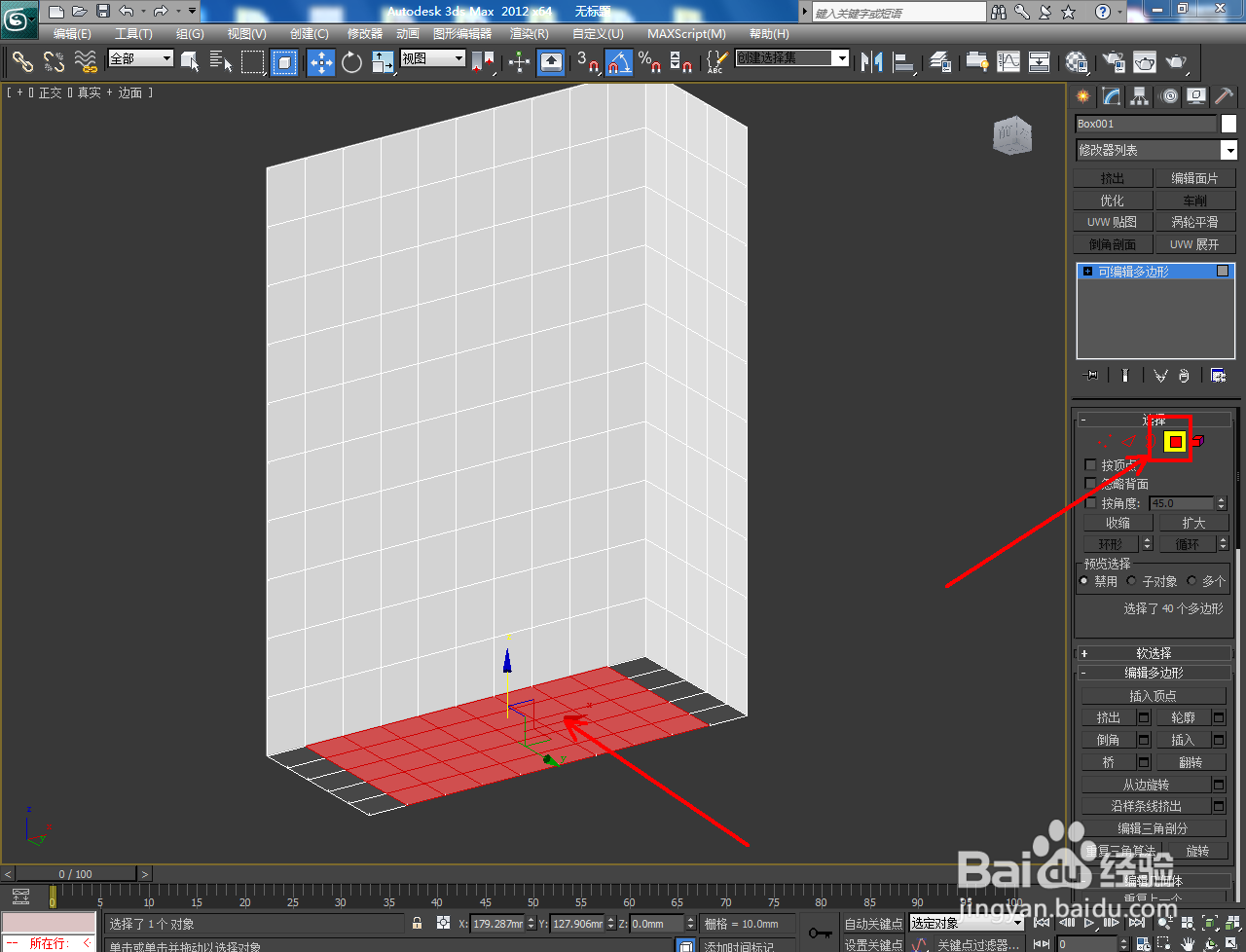The image size is (1246, 952).
Task: Select the 多个 preview radio button
Action: pos(1191,581)
